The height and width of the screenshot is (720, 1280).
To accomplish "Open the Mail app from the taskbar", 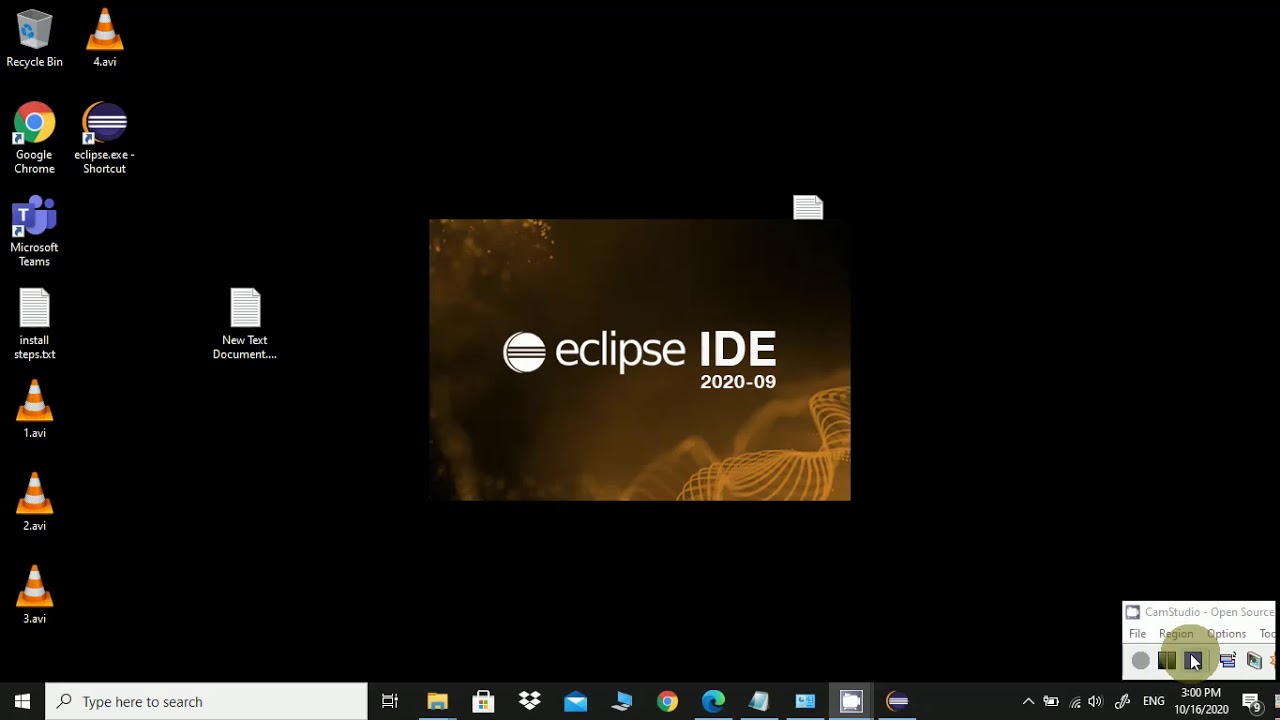I will (575, 701).
